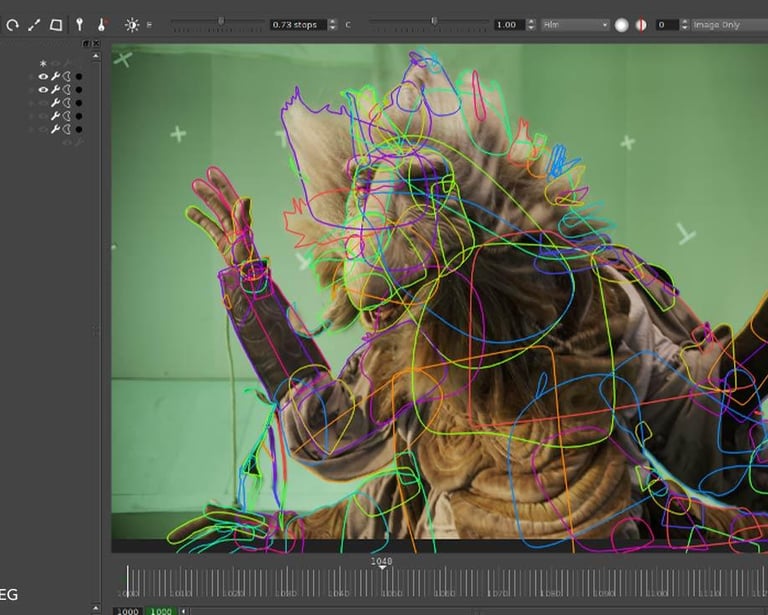Select the diagonal line transform tool
768x615 pixels.
point(34,25)
